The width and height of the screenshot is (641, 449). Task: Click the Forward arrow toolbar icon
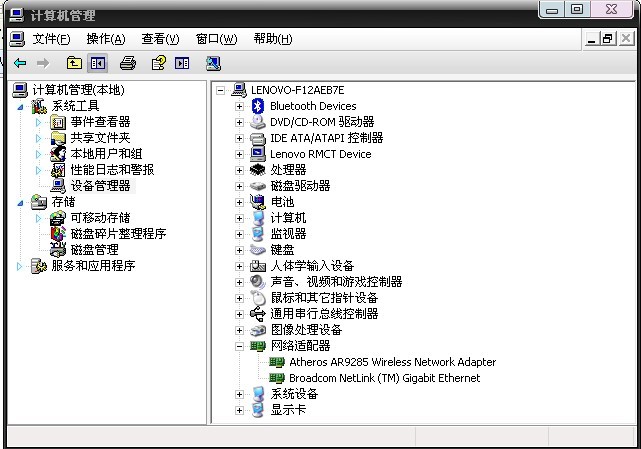click(x=43, y=63)
